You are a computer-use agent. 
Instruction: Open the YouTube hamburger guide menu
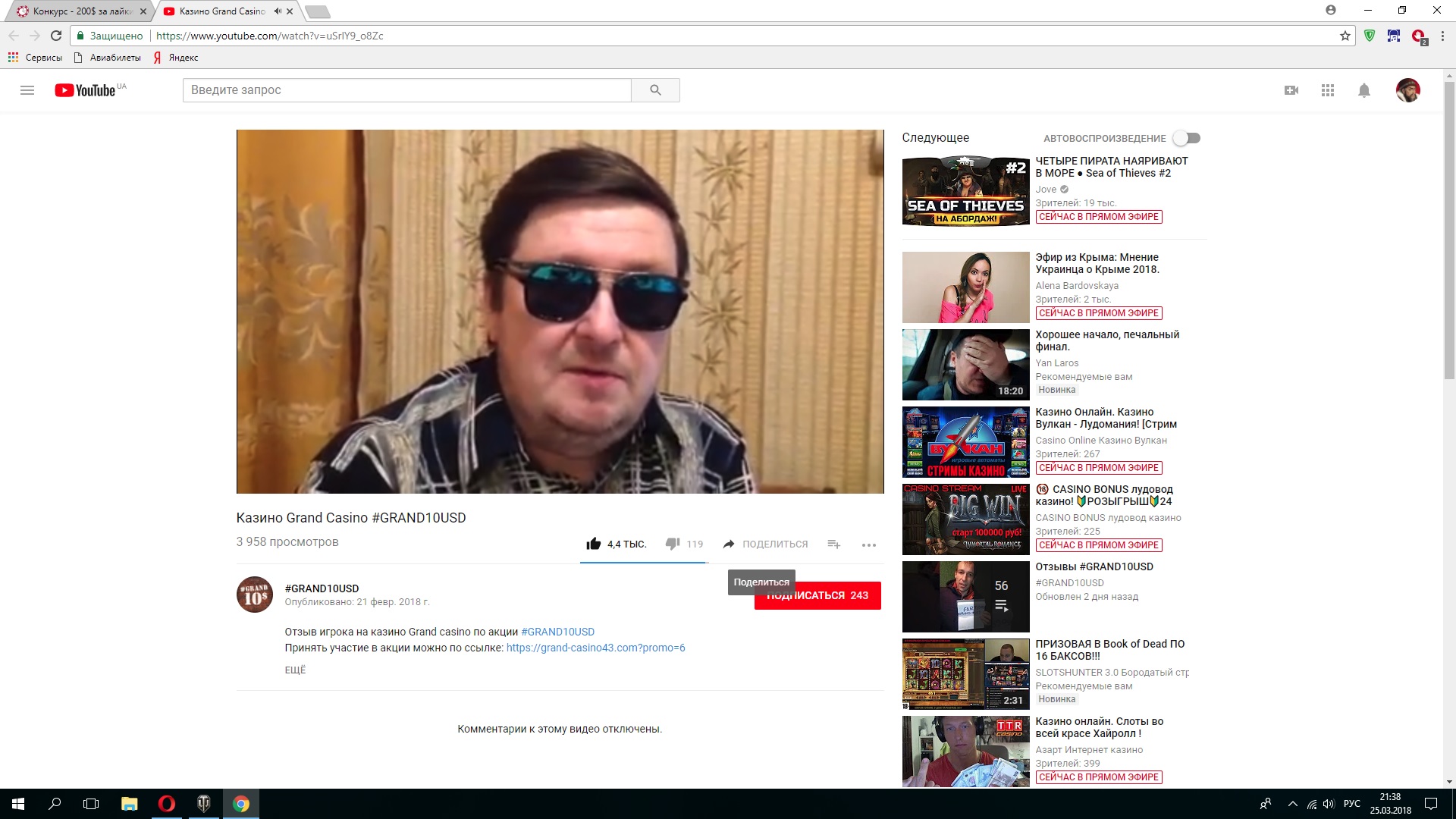27,90
